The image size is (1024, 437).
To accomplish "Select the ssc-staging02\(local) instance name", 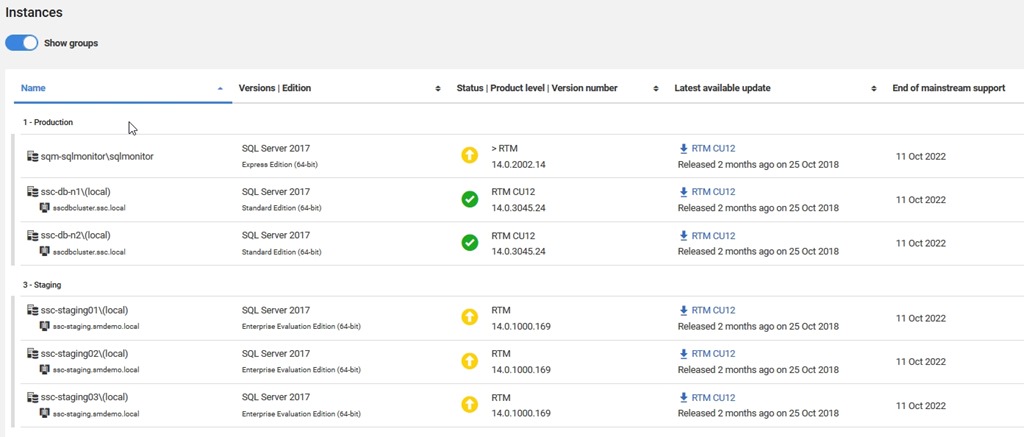I will pyautogui.click(x=84, y=353).
